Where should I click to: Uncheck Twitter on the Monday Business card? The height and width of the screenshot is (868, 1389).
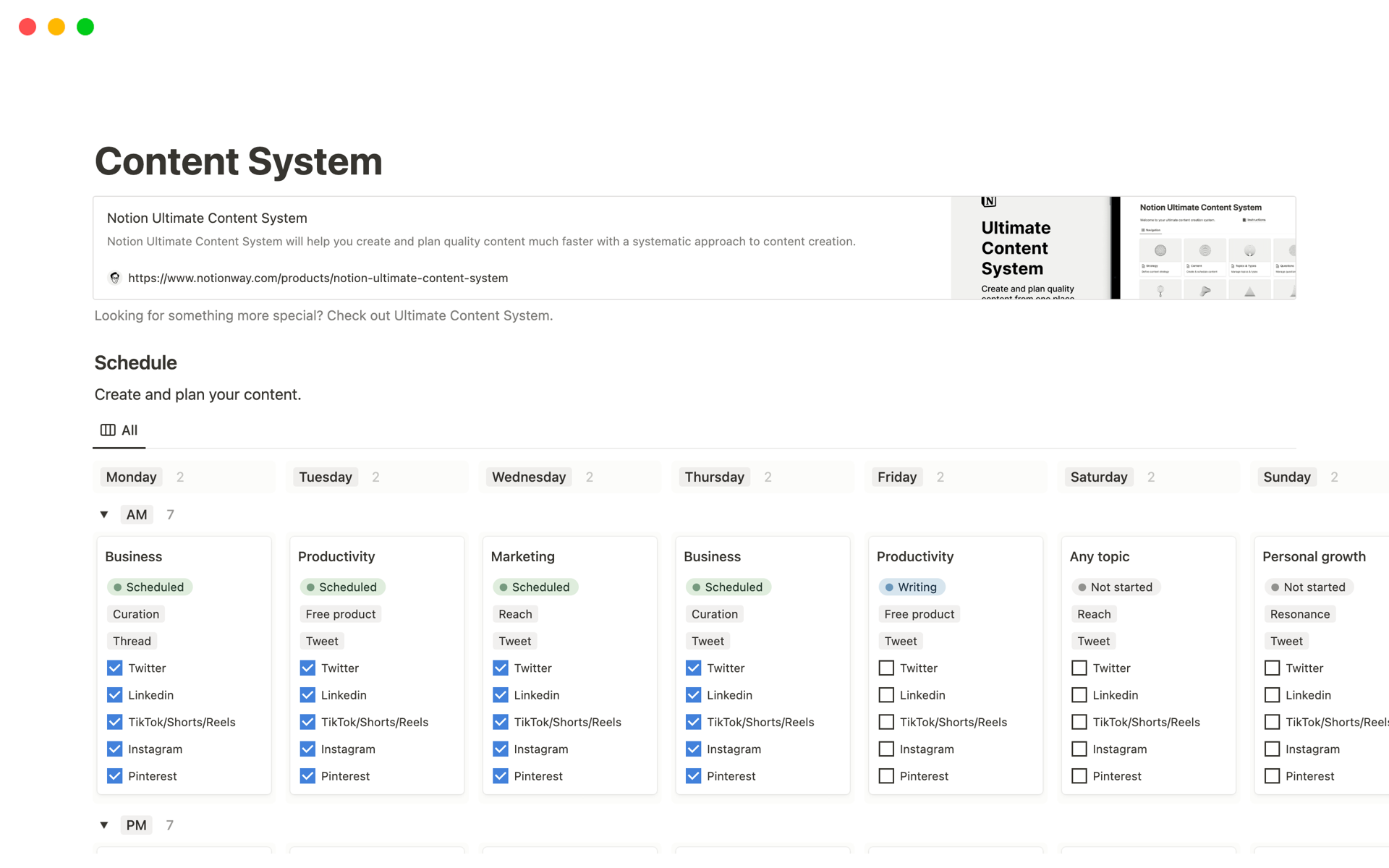[115, 668]
